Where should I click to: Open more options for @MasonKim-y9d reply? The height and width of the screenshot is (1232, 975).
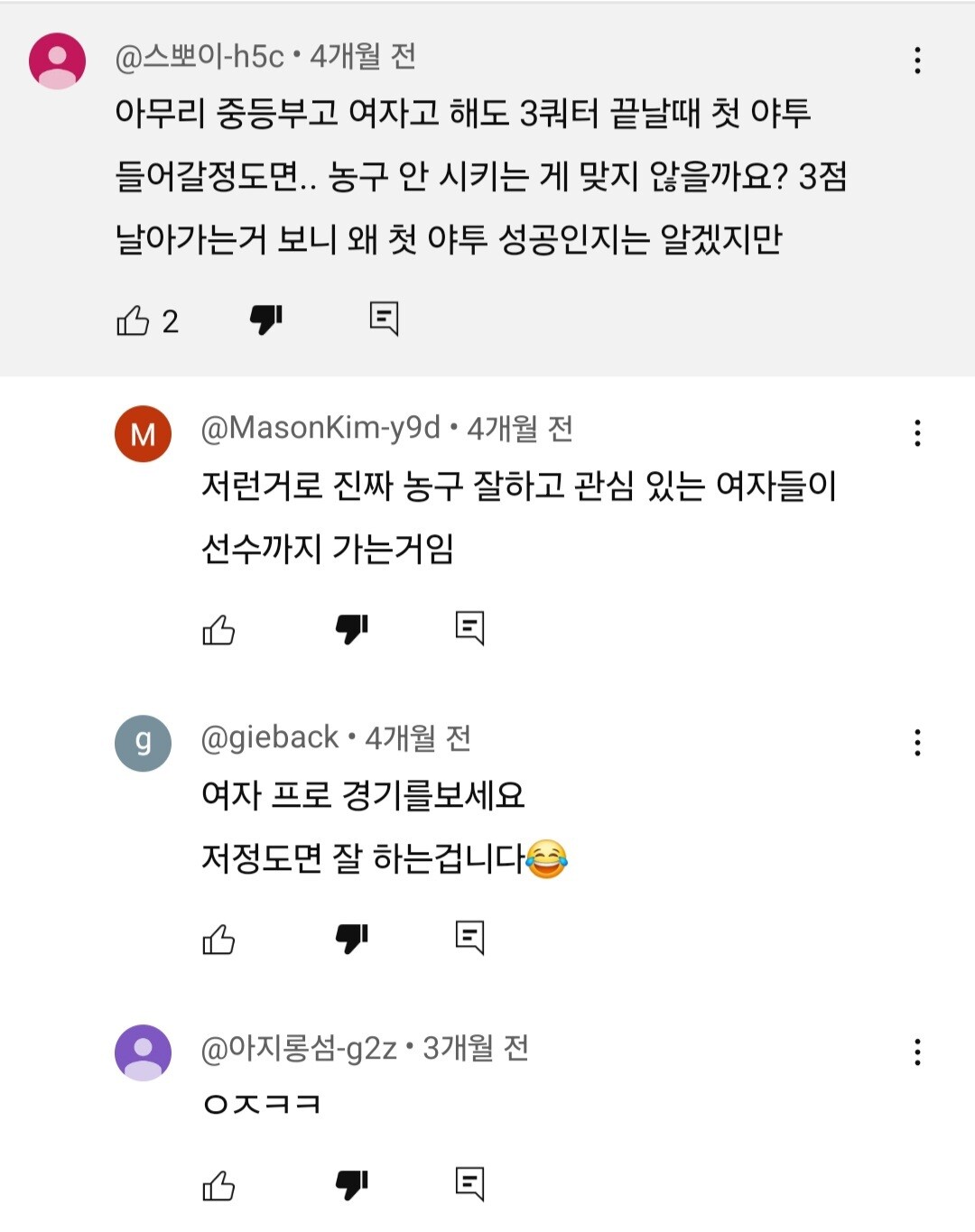917,433
